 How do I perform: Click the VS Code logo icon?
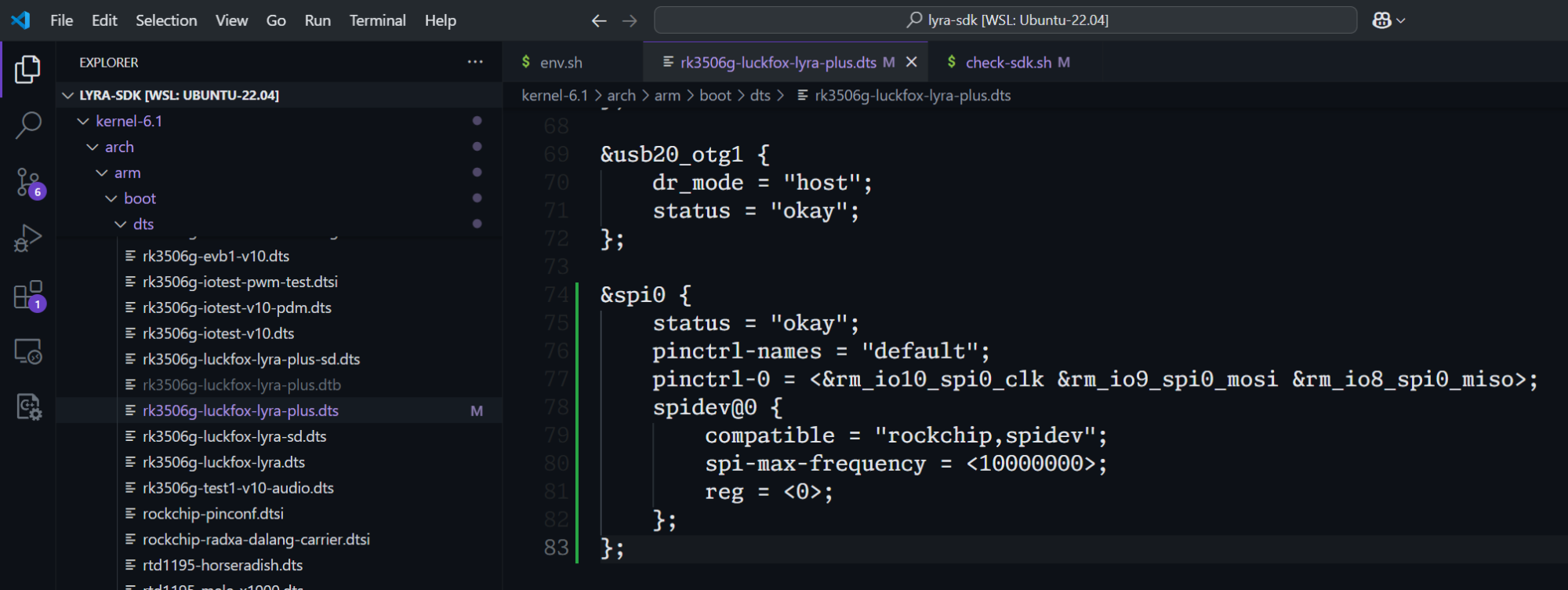click(20, 20)
